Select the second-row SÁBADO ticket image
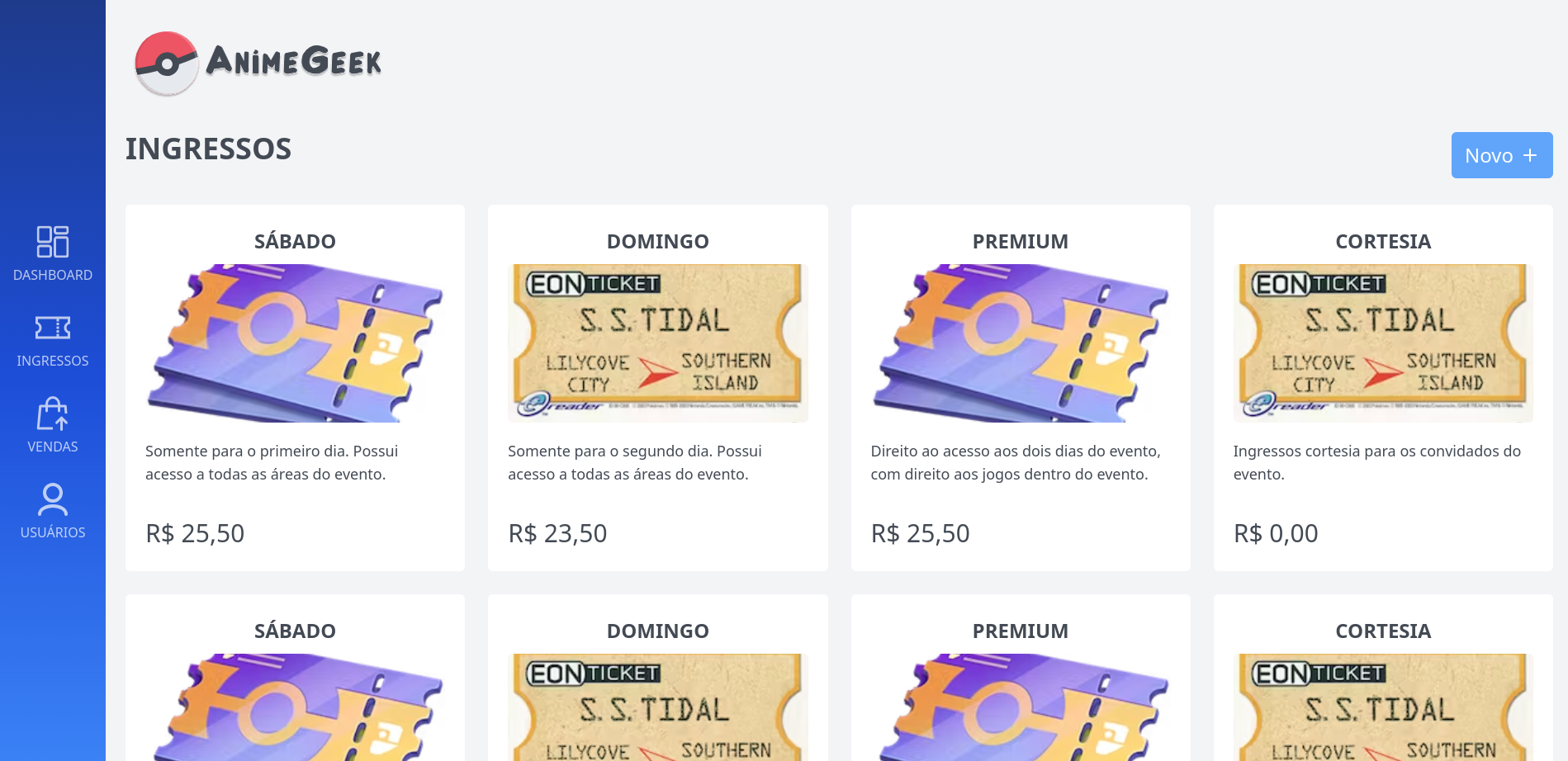This screenshot has height=761, width=1568. coord(295,707)
